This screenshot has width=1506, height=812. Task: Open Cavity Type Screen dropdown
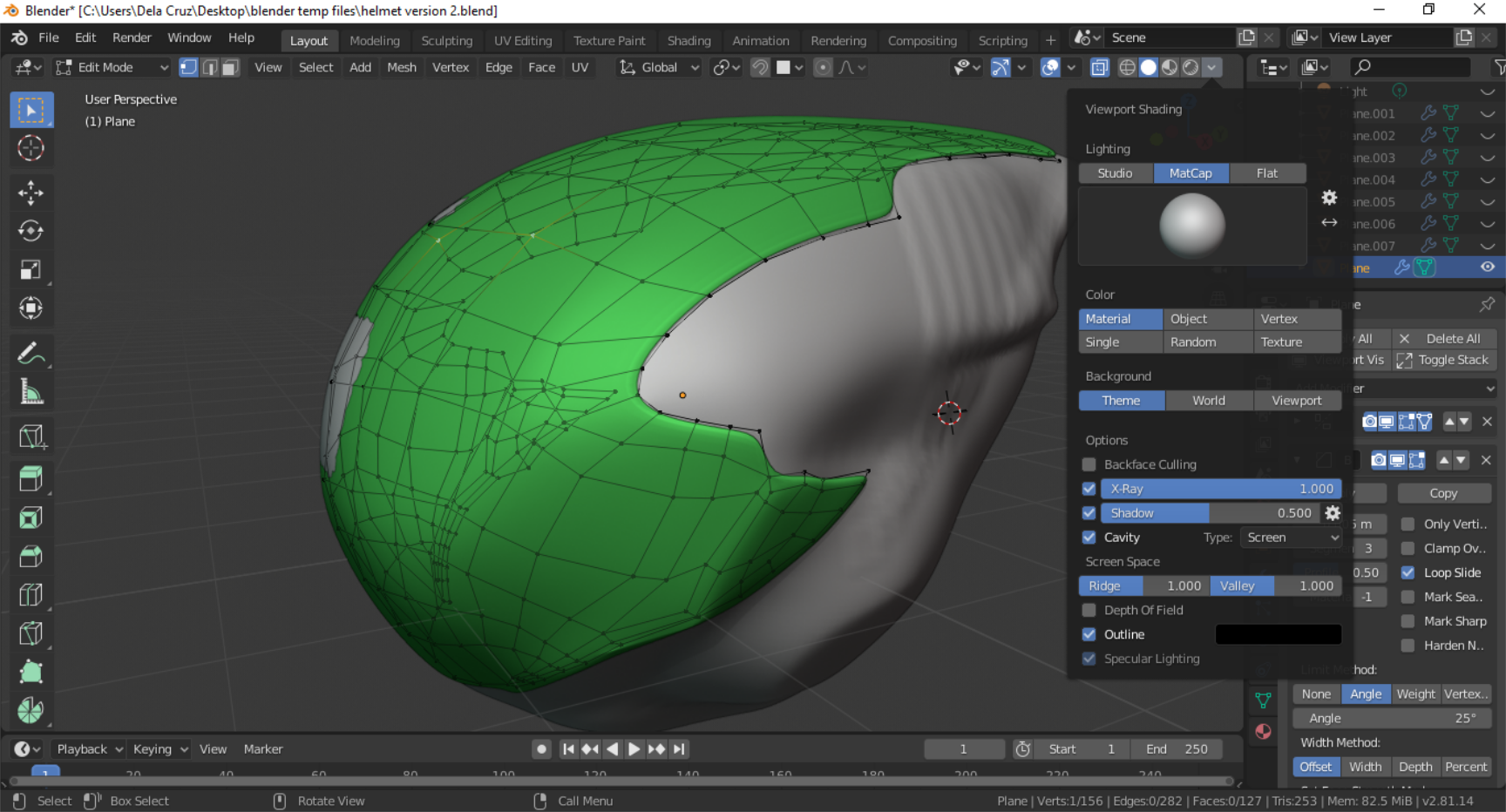pyautogui.click(x=1292, y=538)
